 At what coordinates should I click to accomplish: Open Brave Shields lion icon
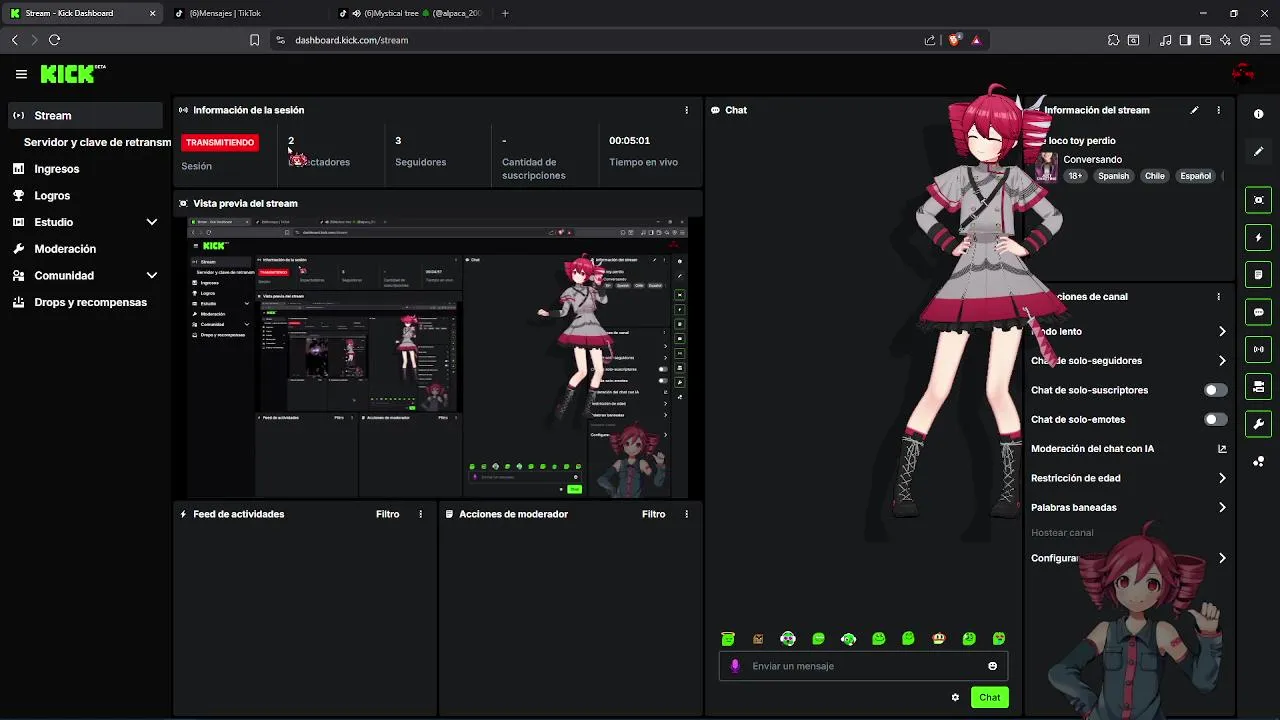click(x=954, y=40)
